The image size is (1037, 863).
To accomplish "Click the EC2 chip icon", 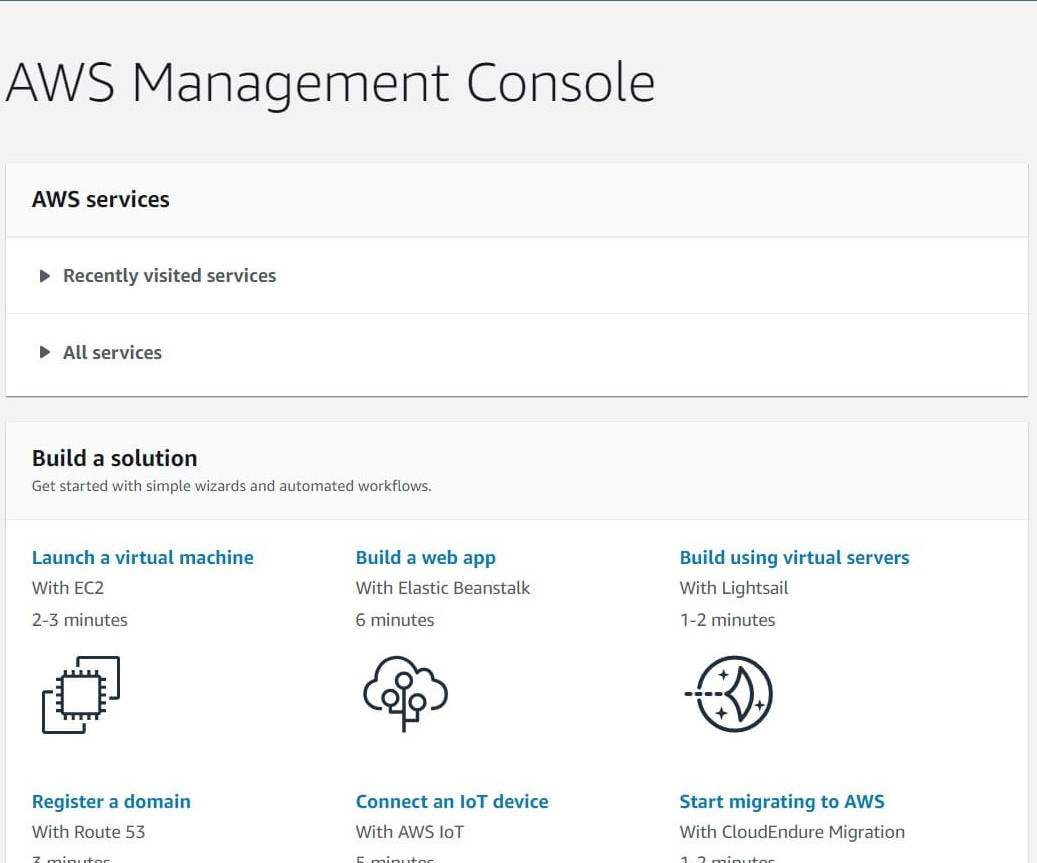I will (81, 694).
